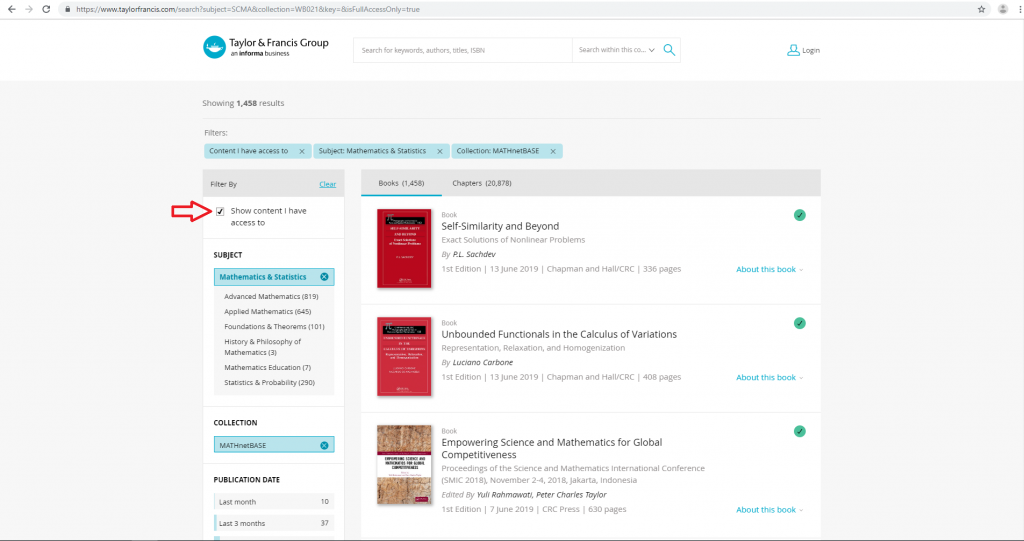
Task: Click the Taylor & Francis Group logo
Action: coord(266,48)
